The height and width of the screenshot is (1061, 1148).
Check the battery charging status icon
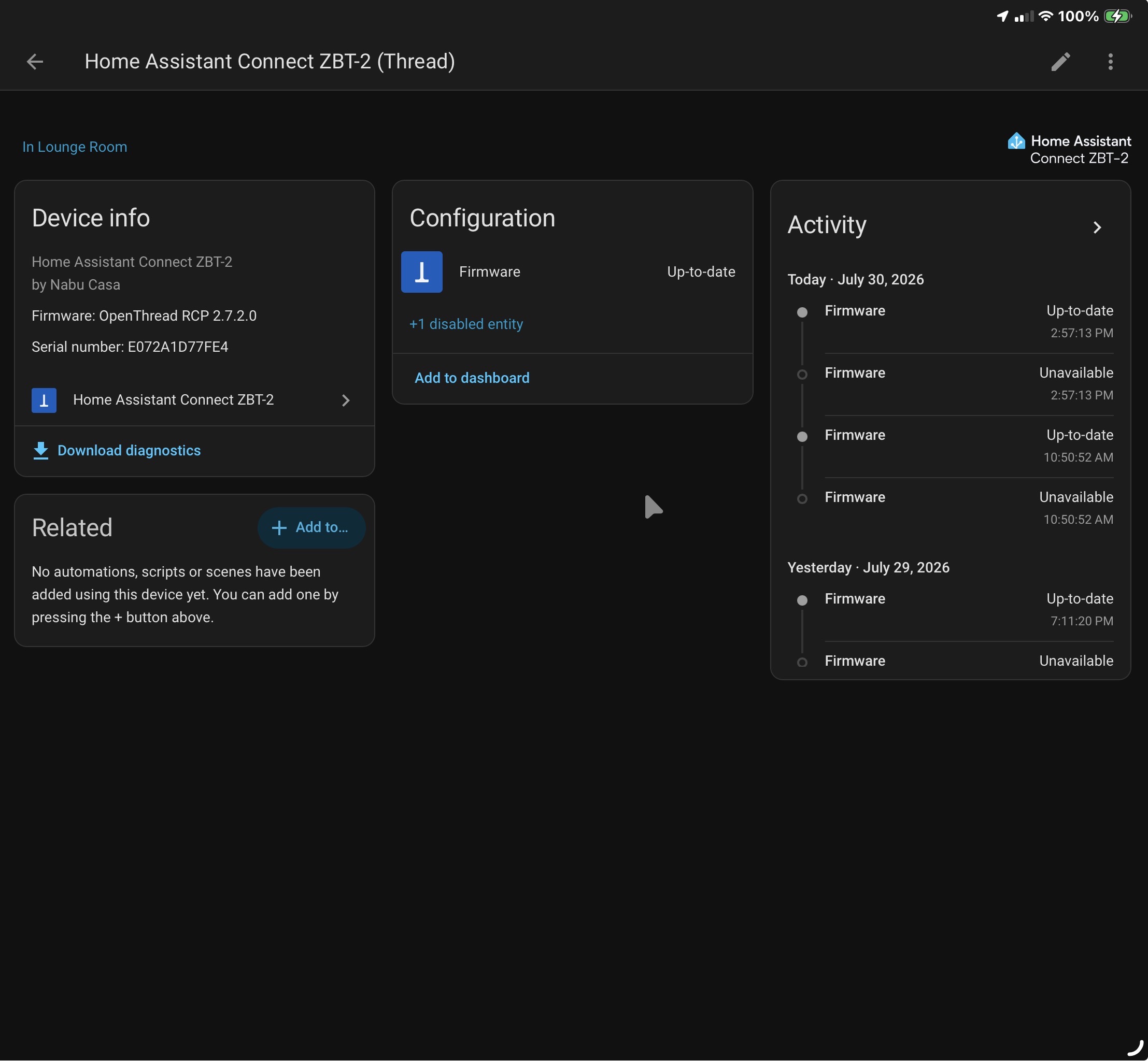coord(1117,16)
